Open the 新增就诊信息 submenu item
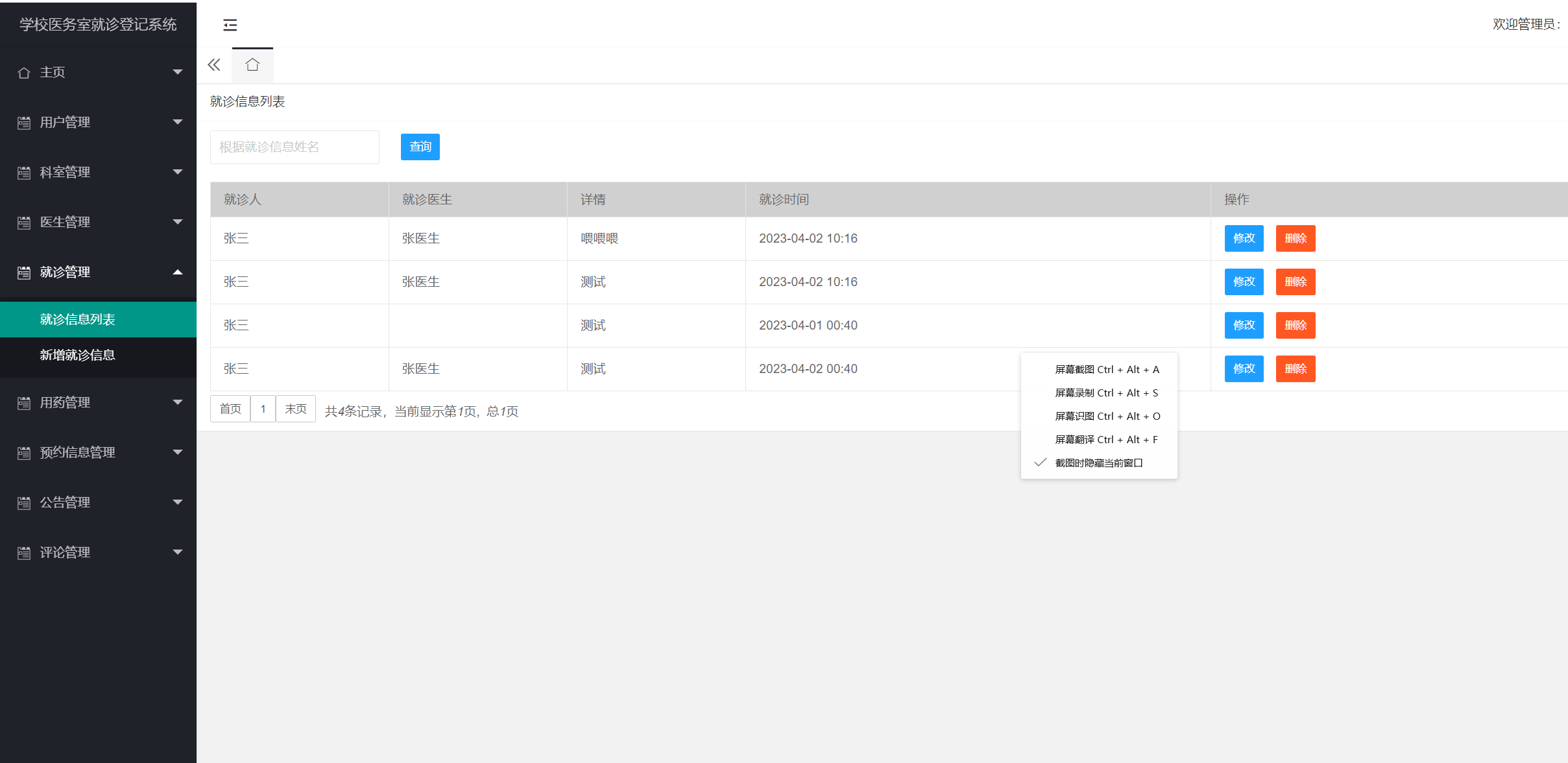 click(x=78, y=355)
